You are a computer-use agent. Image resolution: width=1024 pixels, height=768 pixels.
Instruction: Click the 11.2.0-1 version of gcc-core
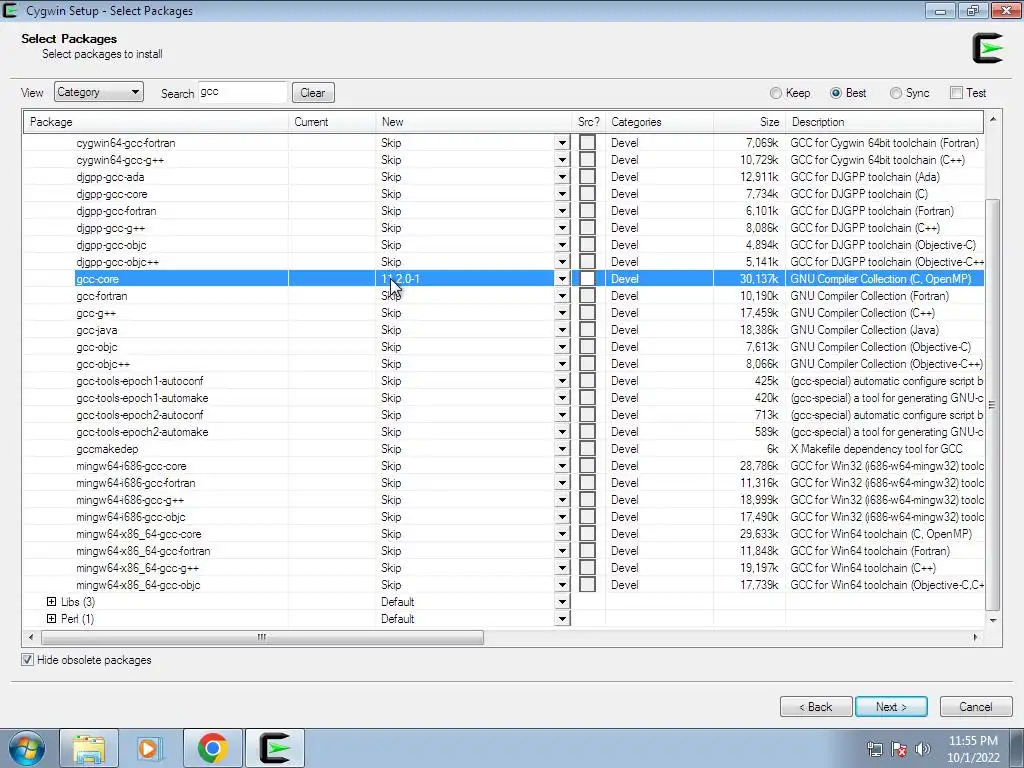tap(400, 279)
